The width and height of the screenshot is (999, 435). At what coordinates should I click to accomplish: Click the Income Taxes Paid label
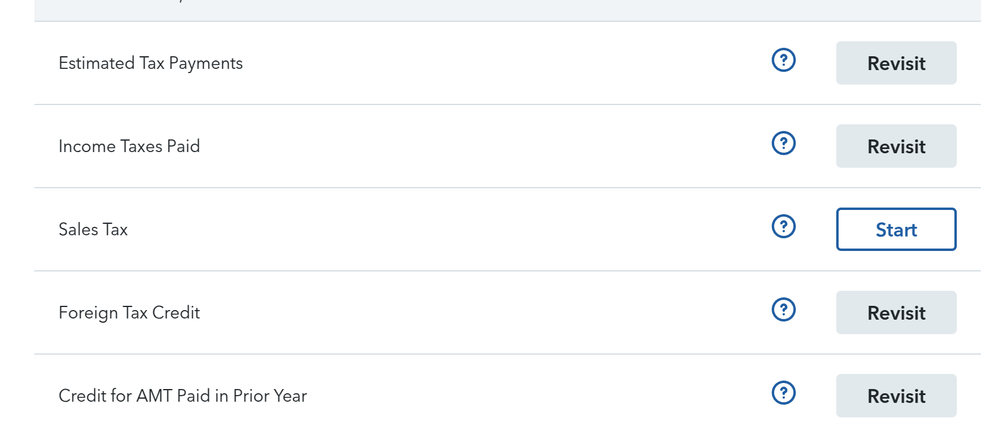pos(129,146)
